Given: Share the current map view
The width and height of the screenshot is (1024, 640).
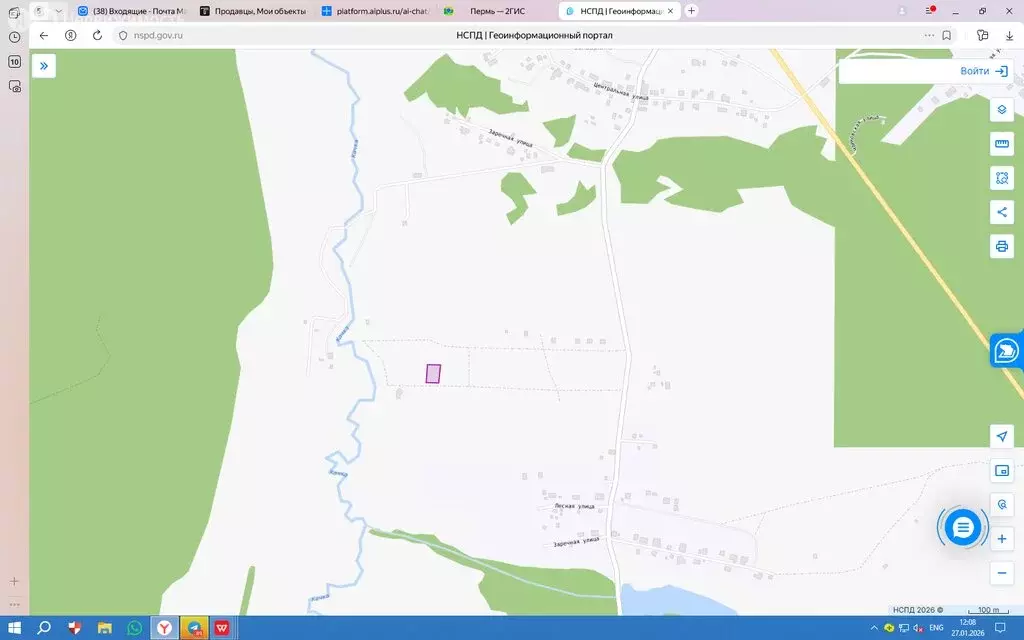Looking at the screenshot, I should click(x=1001, y=212).
